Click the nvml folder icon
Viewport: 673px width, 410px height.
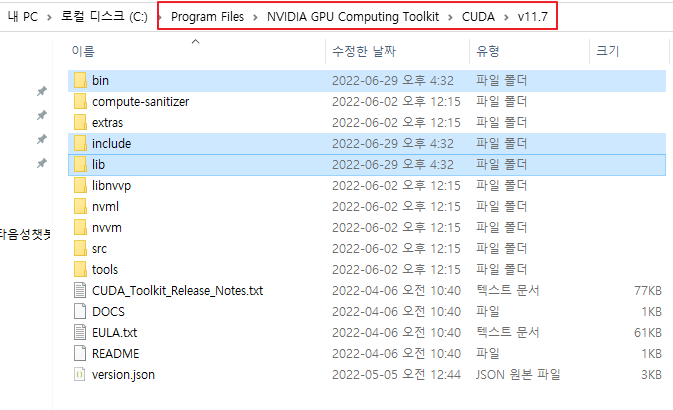pos(80,207)
